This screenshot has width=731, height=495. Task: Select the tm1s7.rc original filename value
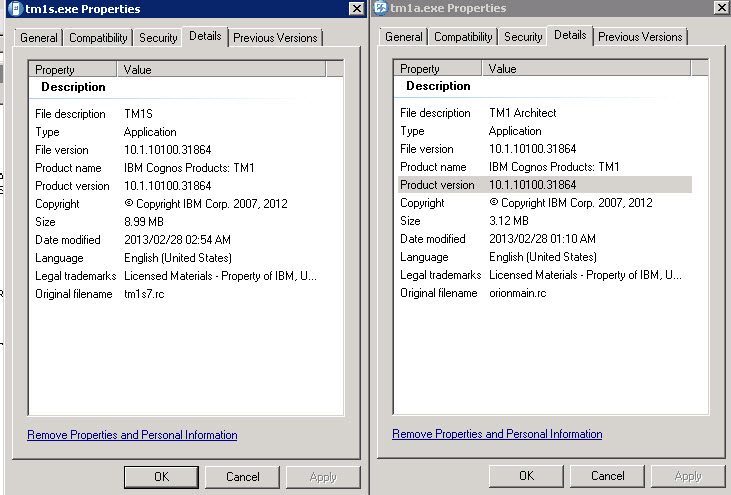(144, 294)
